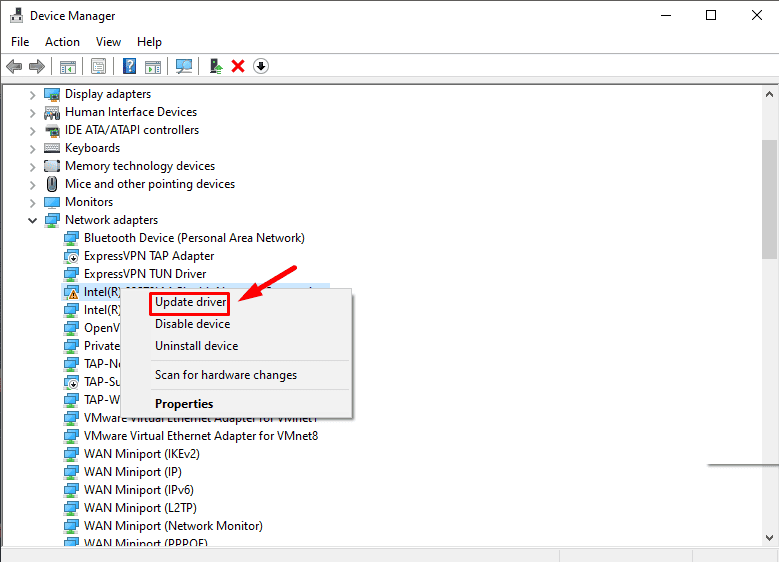Select the Monitors label

[89, 202]
